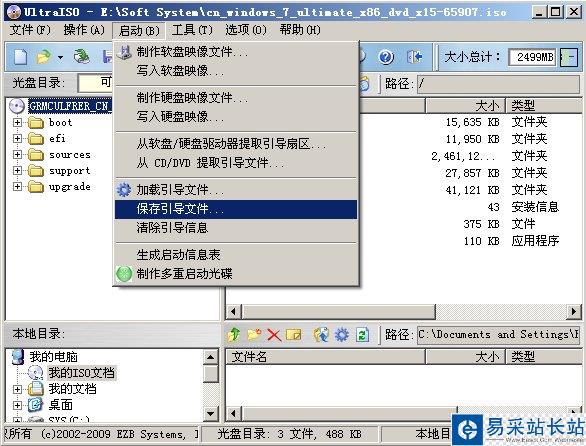Open the 启动(B) menu
Screen dimensions: 586x446
coord(139,30)
